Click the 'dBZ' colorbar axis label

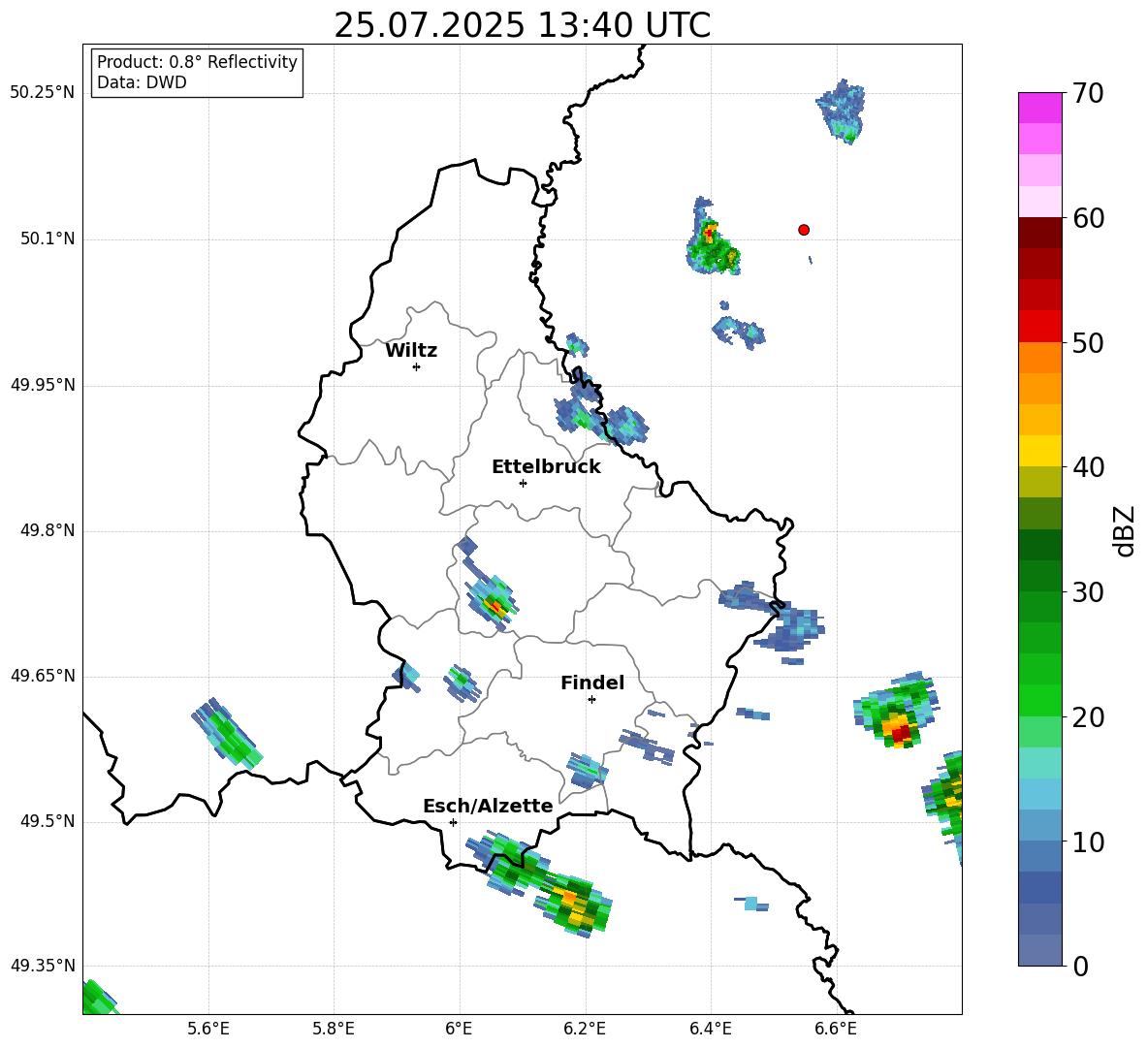click(1124, 530)
